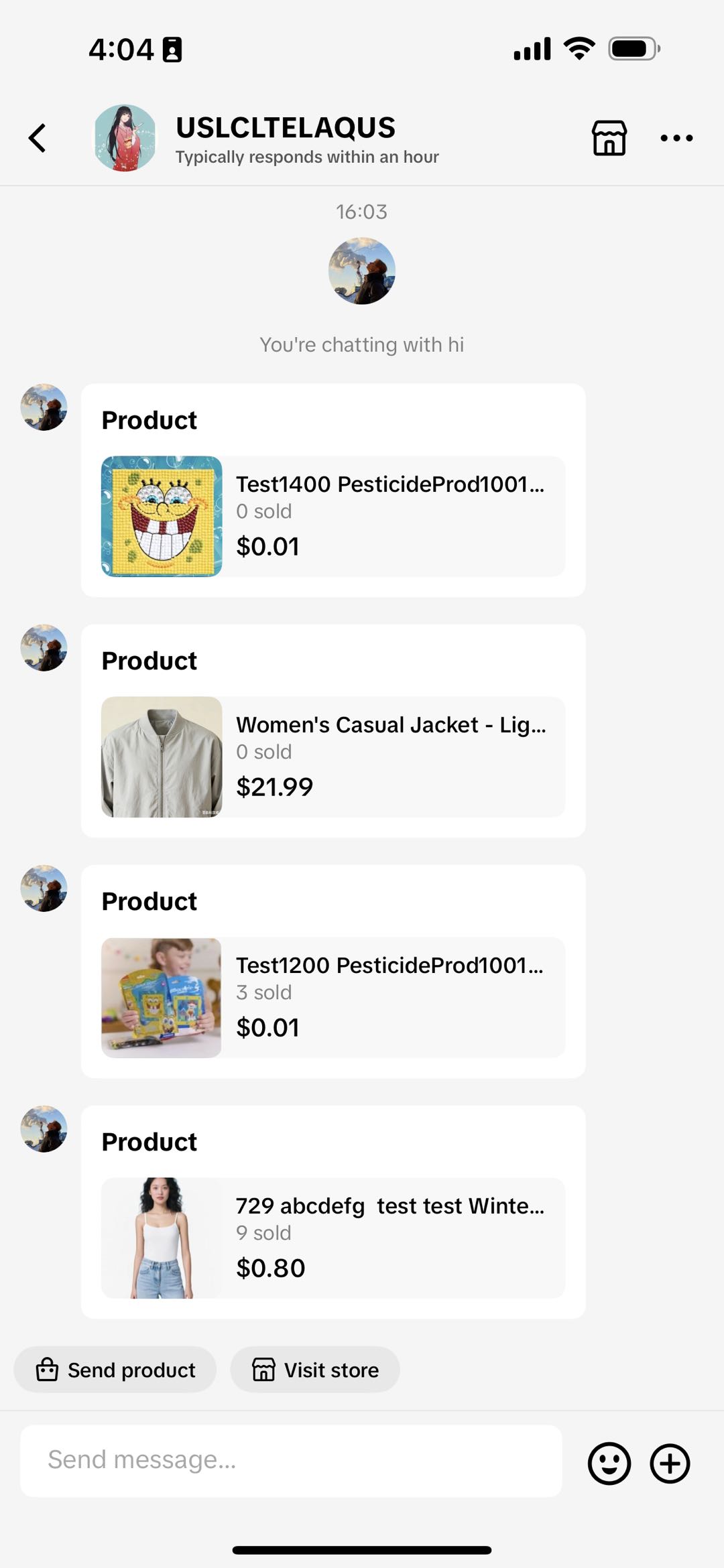Open the Test1200 PesticideProd product image

pos(162,998)
